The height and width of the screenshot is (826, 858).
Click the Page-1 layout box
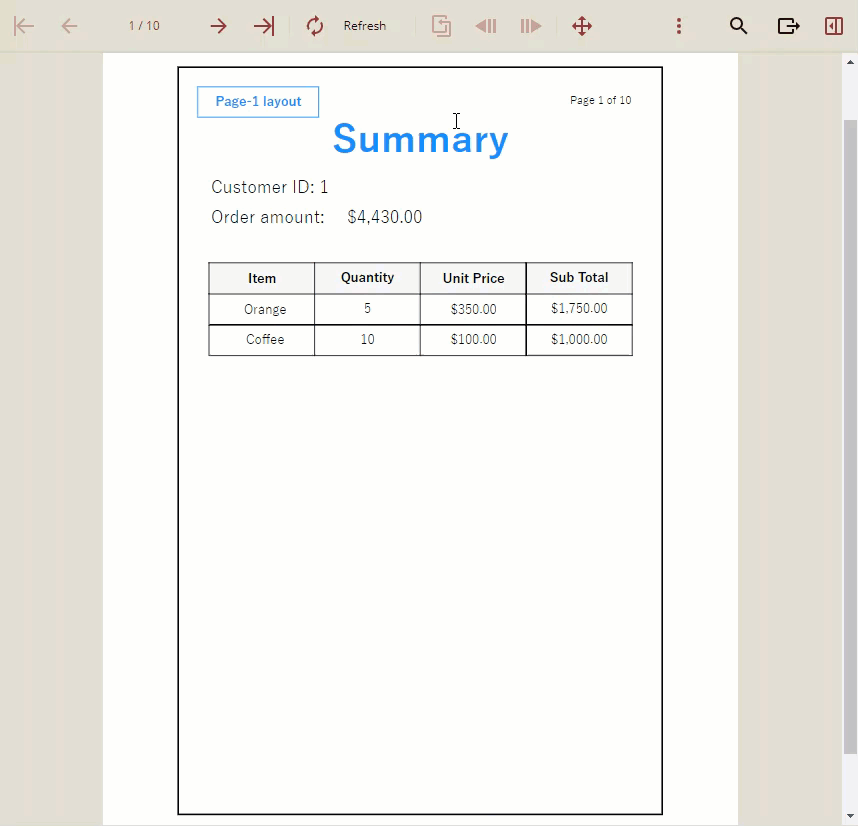tap(258, 102)
